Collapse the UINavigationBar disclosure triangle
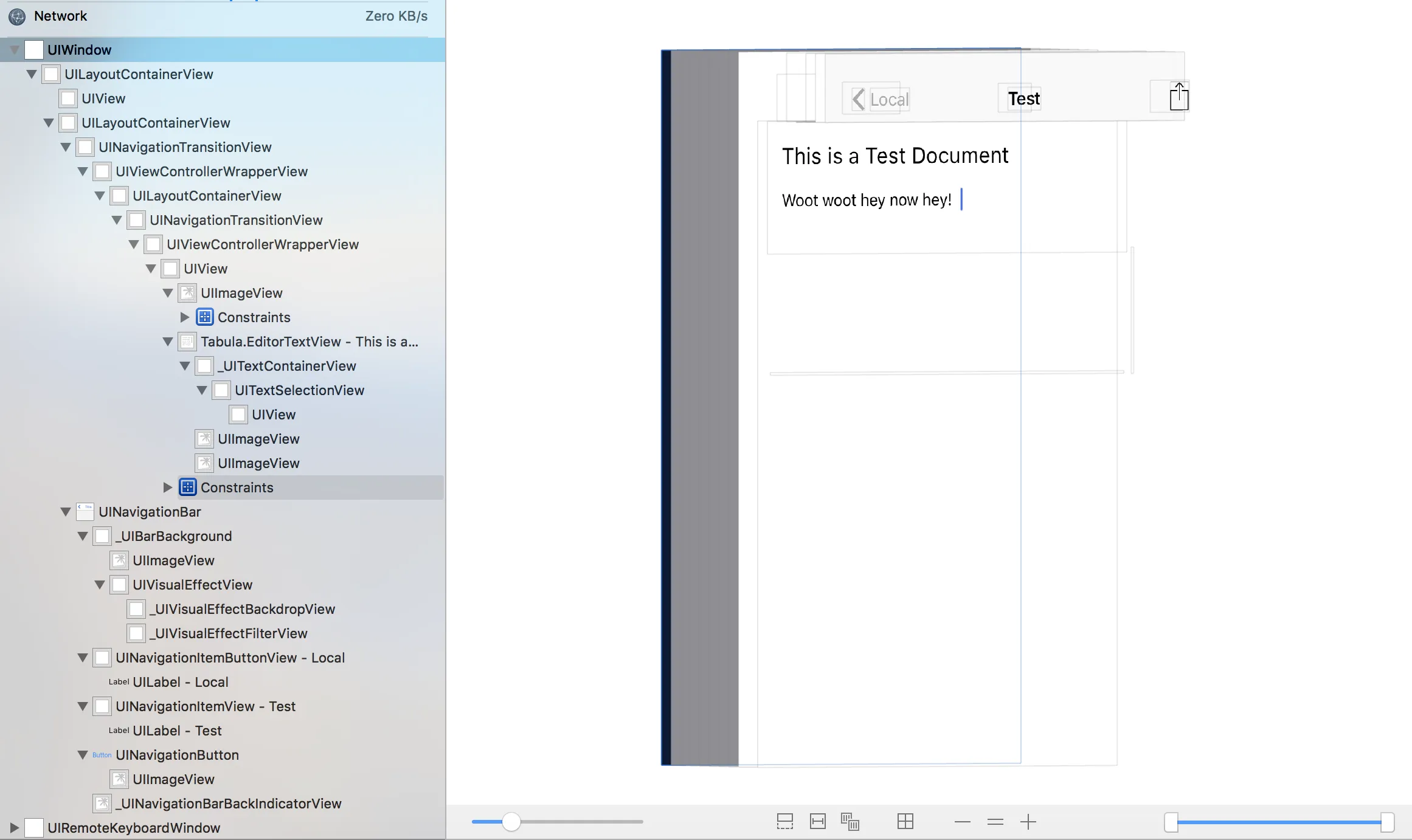This screenshot has height=840, width=1412. pos(66,512)
